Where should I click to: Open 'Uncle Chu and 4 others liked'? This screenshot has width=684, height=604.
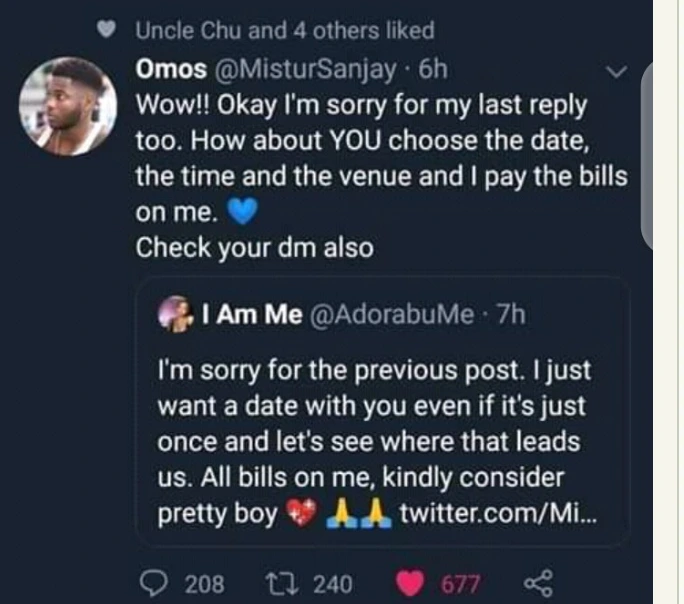[284, 31]
